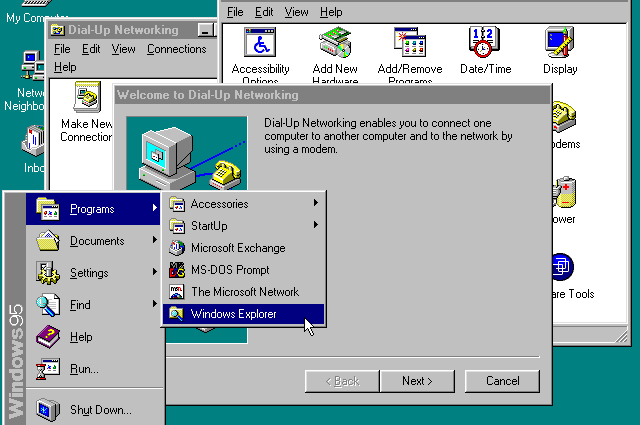Open the Add/Remove Programs icon

click(410, 43)
